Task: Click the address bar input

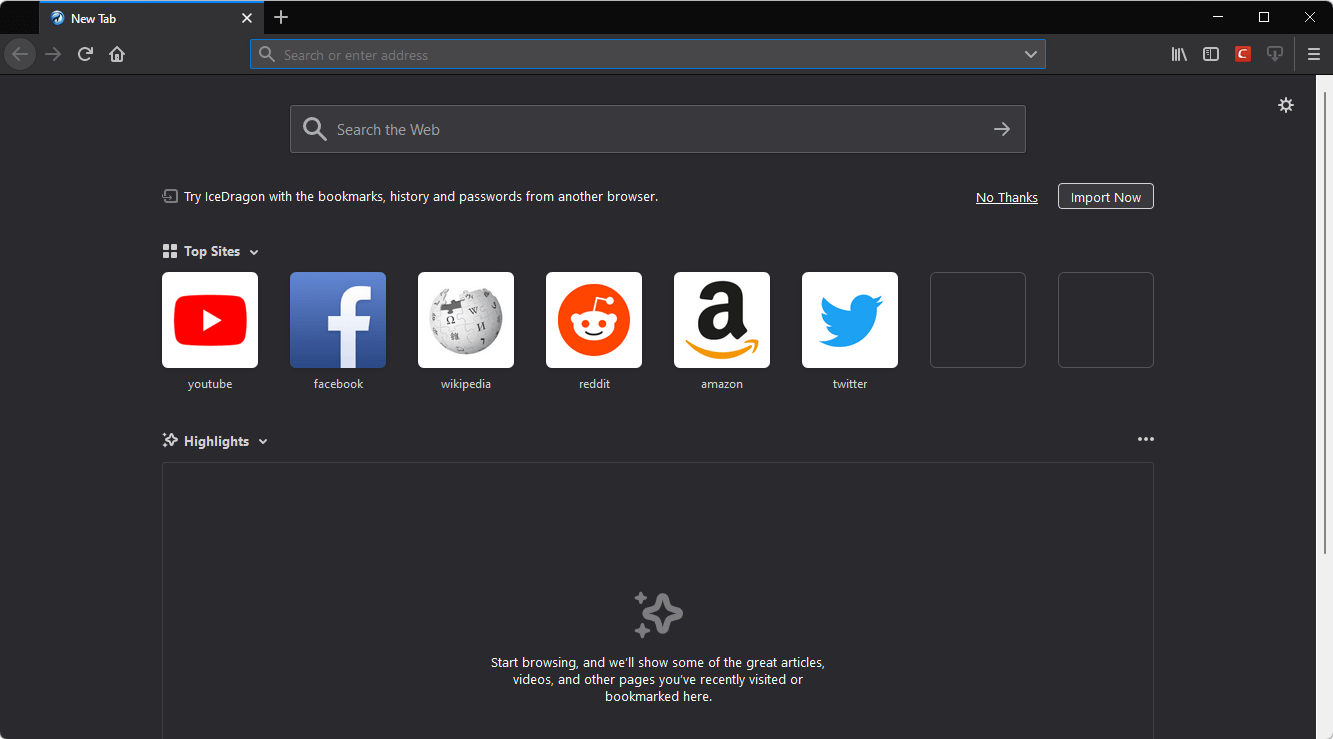Action: tap(648, 54)
